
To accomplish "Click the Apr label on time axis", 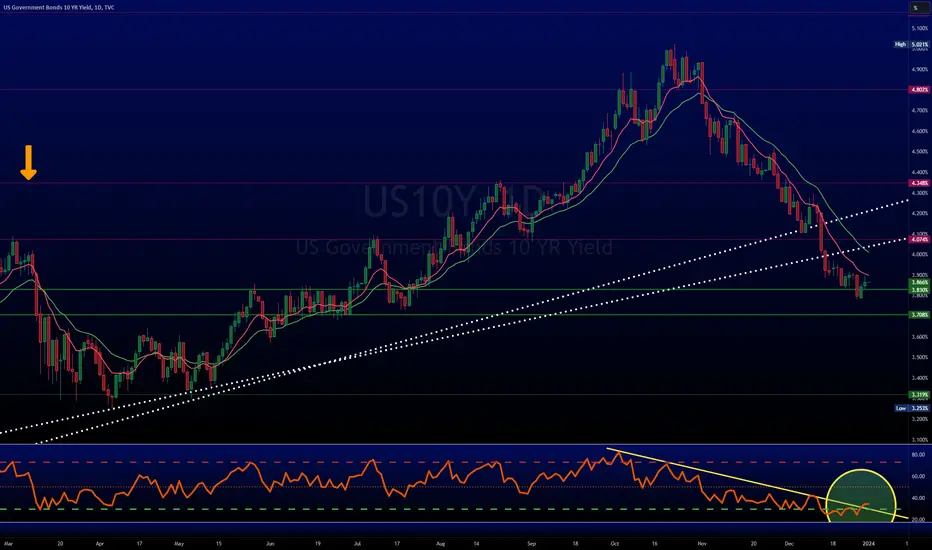I will 100,543.
